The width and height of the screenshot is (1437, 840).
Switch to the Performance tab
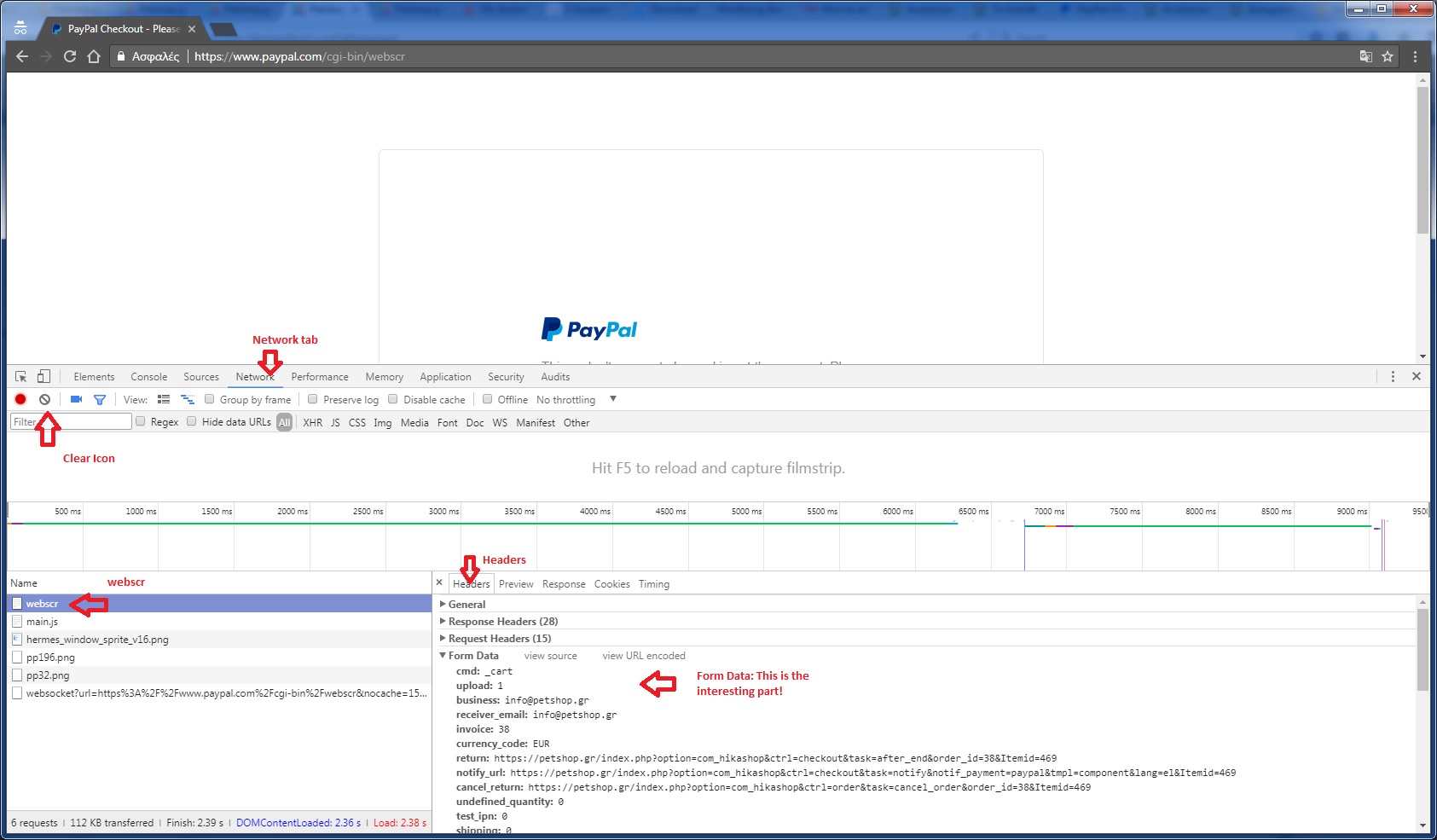click(320, 376)
